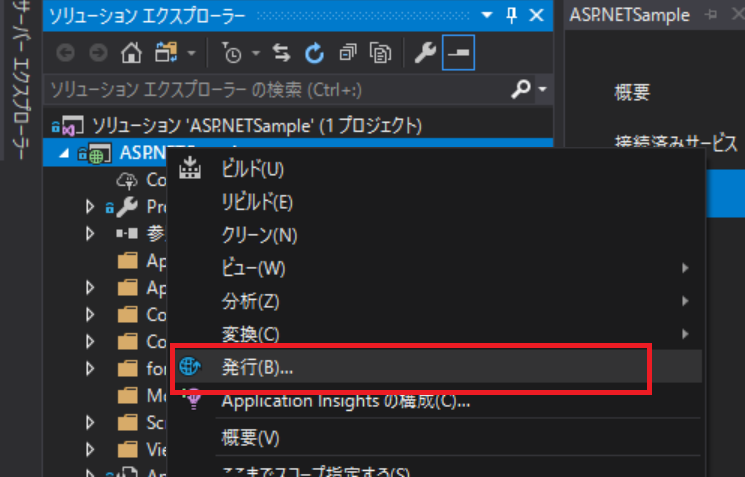This screenshot has height=477, width=745.
Task: Click the Home icon in Solution Explorer toolbar
Action: [x=131, y=53]
